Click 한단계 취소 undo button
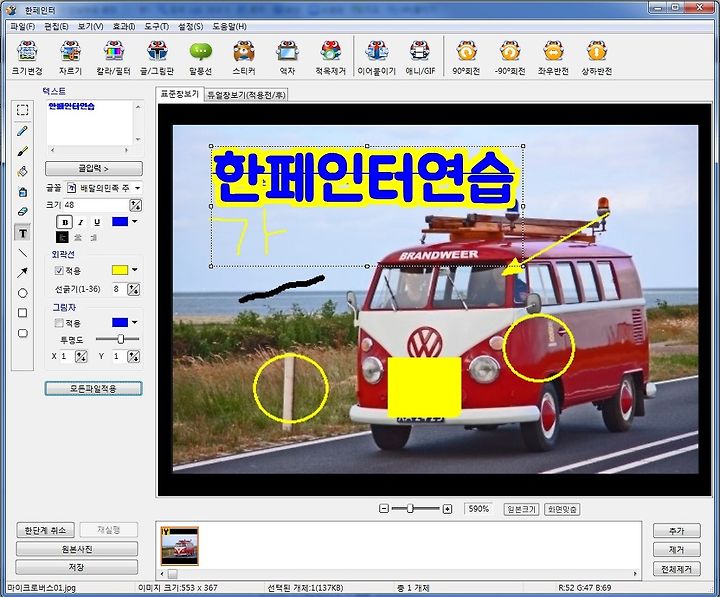 click(45, 530)
